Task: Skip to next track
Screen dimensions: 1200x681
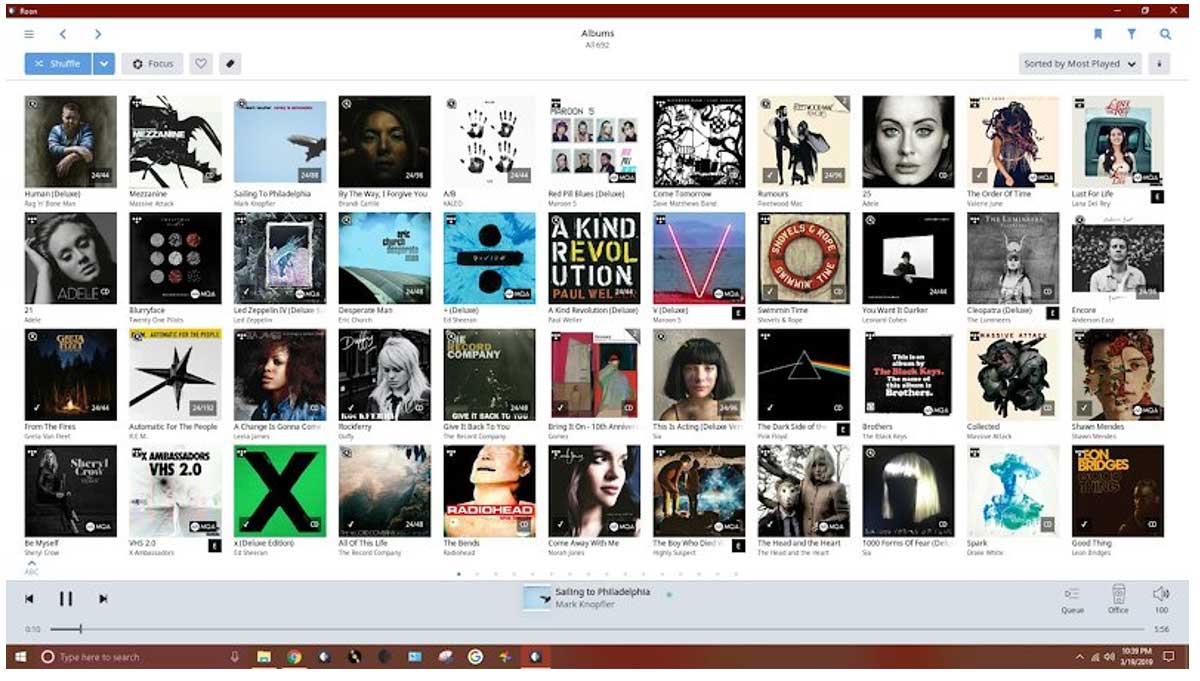Action: [x=103, y=598]
